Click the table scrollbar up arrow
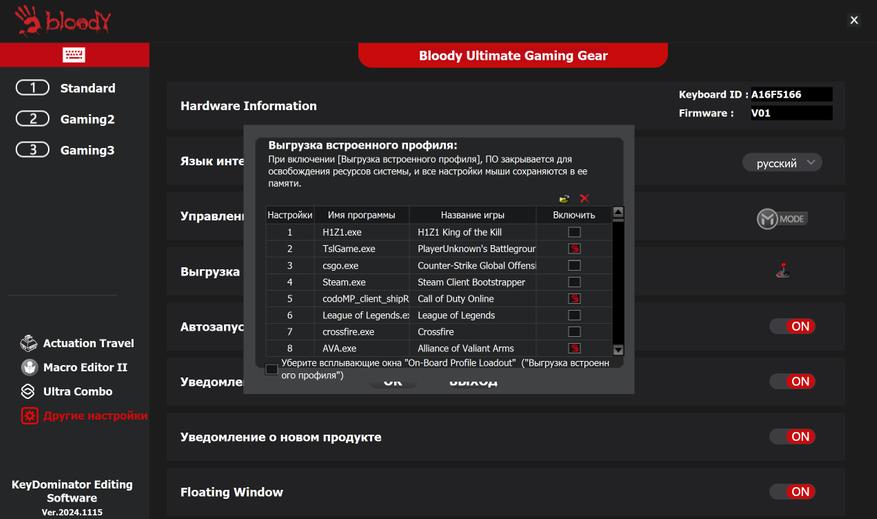The image size is (877, 519). click(x=618, y=212)
